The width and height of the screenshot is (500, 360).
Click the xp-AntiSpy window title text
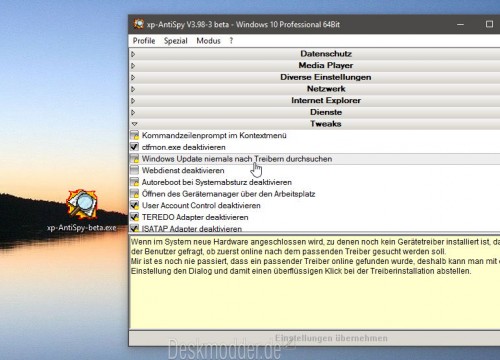click(x=243, y=24)
